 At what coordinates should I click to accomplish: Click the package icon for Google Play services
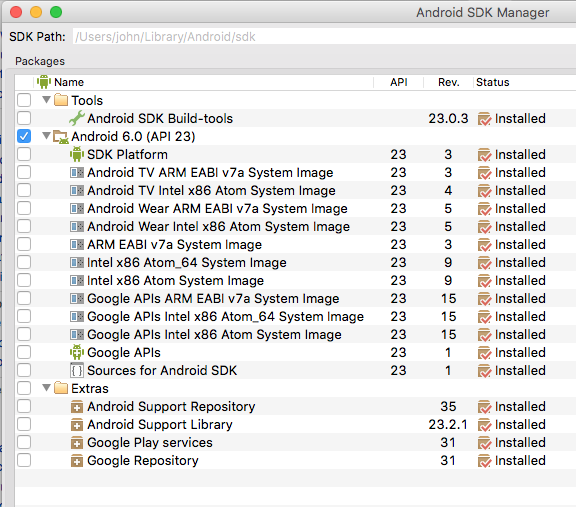tap(77, 442)
